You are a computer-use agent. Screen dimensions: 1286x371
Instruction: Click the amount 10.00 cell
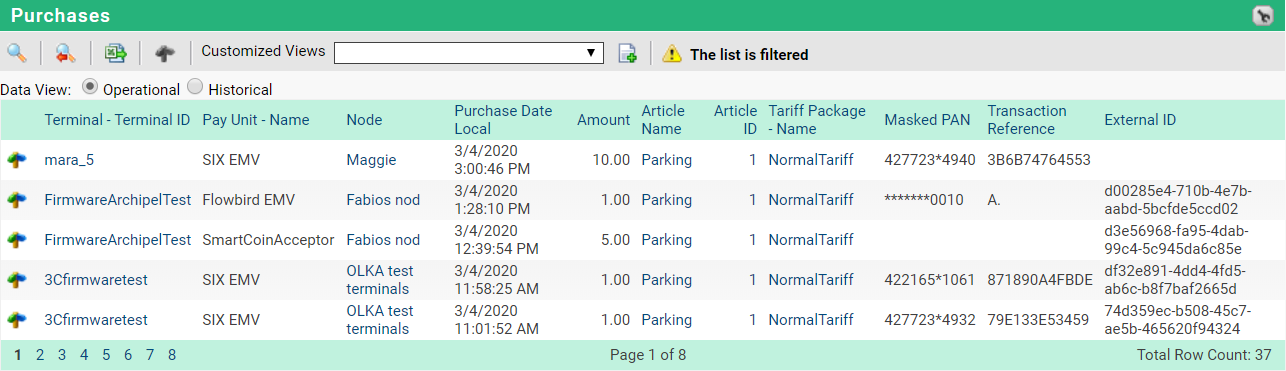click(611, 160)
